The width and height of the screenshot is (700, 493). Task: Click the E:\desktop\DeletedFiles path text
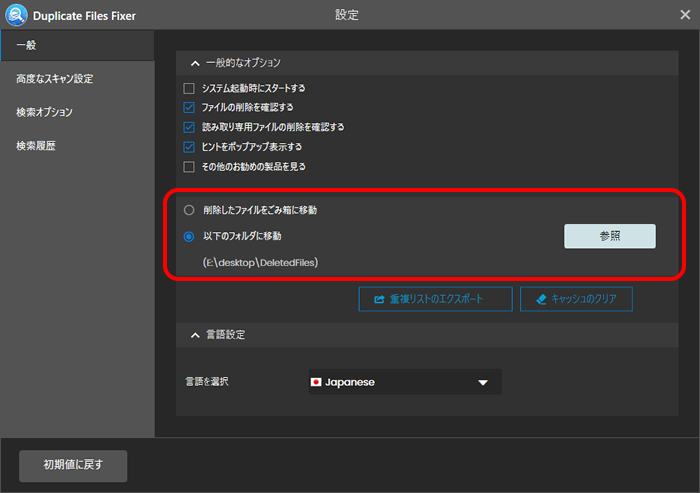pyautogui.click(x=260, y=263)
